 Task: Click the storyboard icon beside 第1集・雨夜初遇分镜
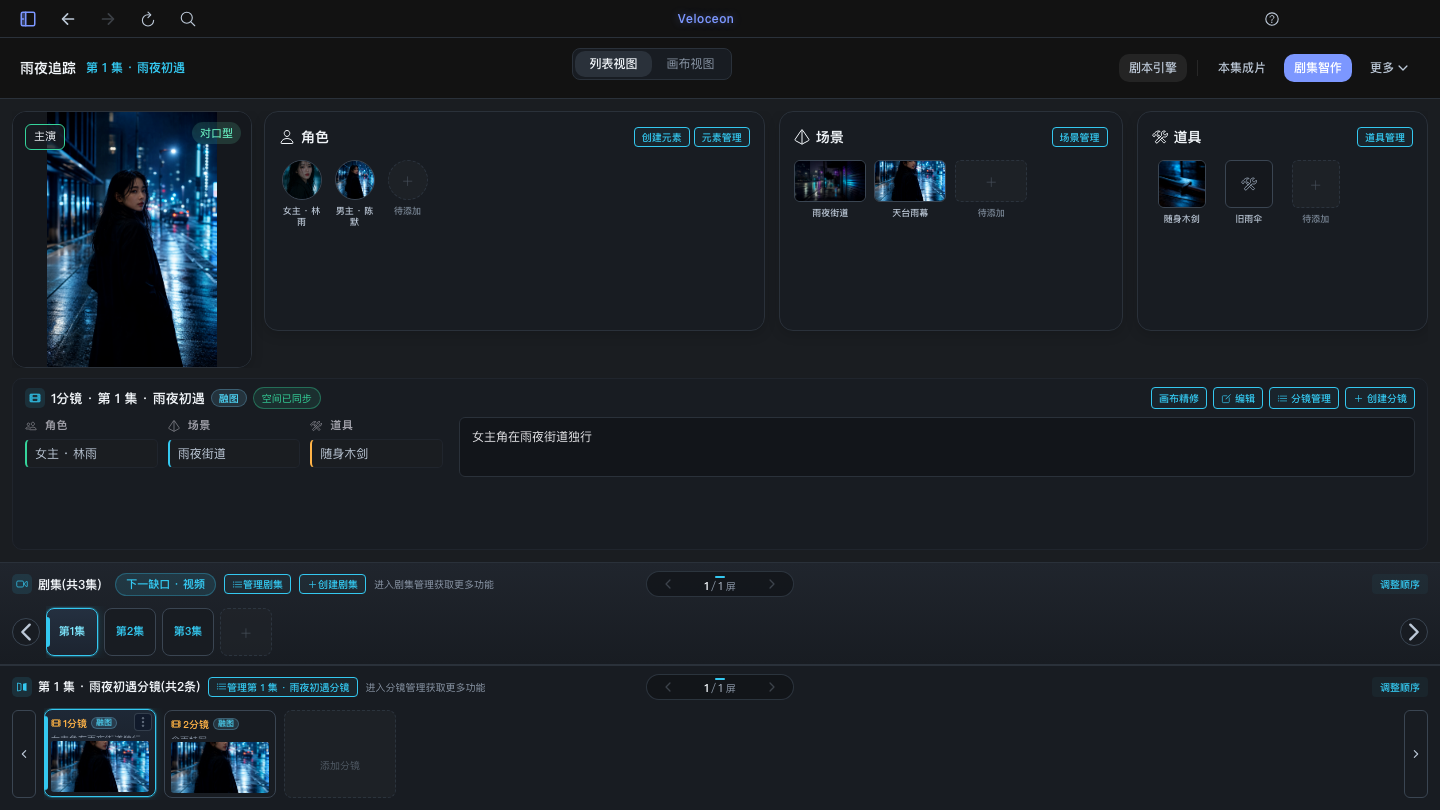22,687
